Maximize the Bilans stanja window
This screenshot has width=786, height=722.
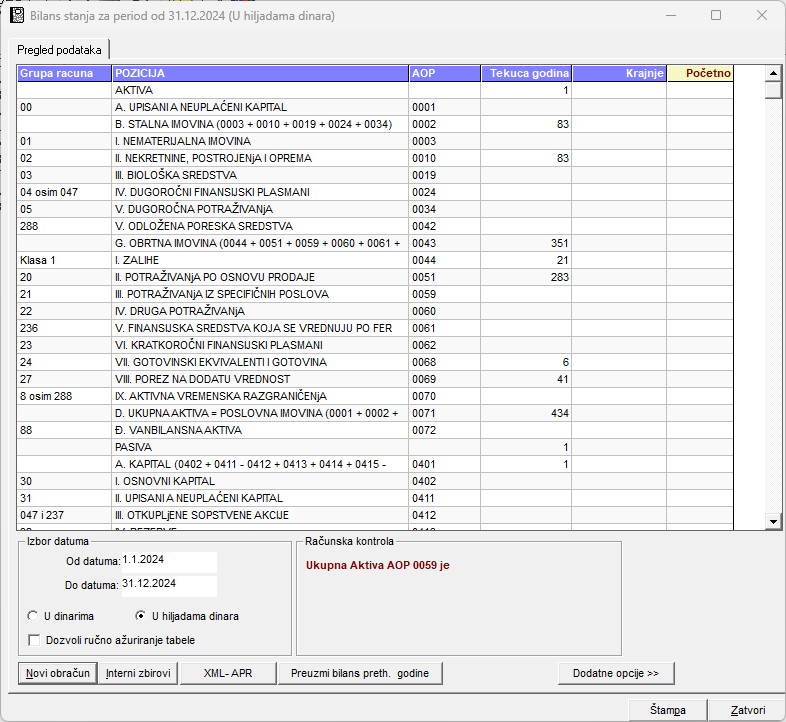tap(716, 16)
